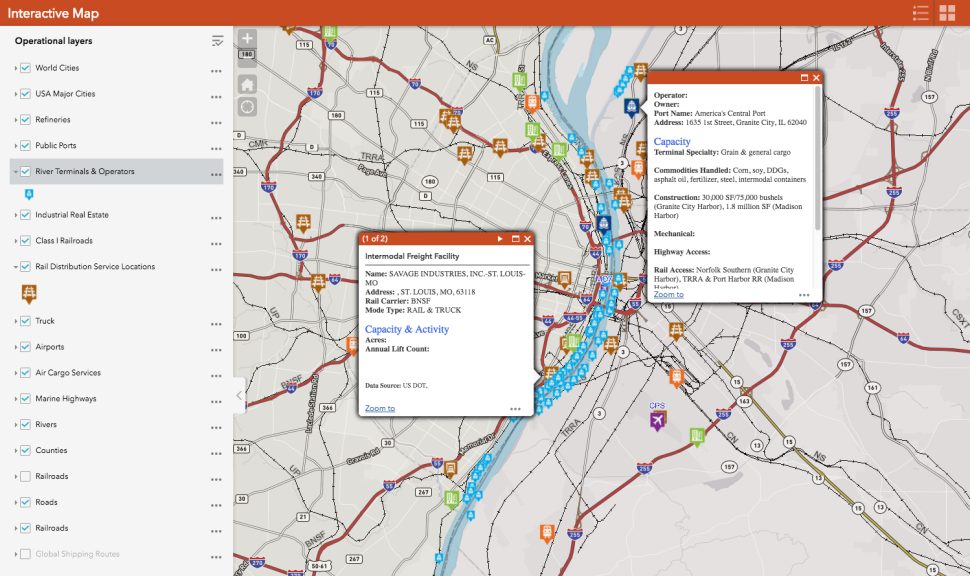The image size is (970, 576).
Task: Click the purple CPS airport marker
Action: click(x=657, y=421)
